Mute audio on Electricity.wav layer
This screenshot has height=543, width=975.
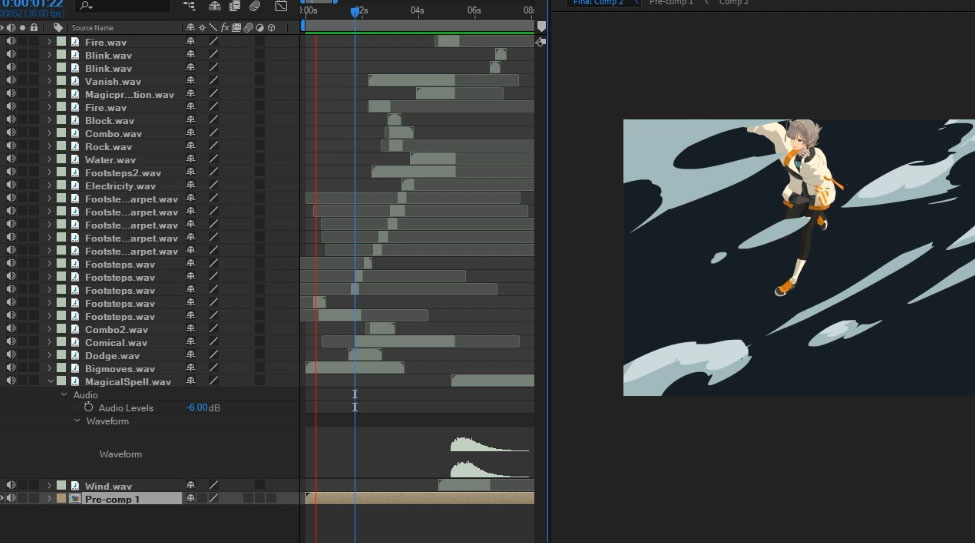click(x=11, y=185)
